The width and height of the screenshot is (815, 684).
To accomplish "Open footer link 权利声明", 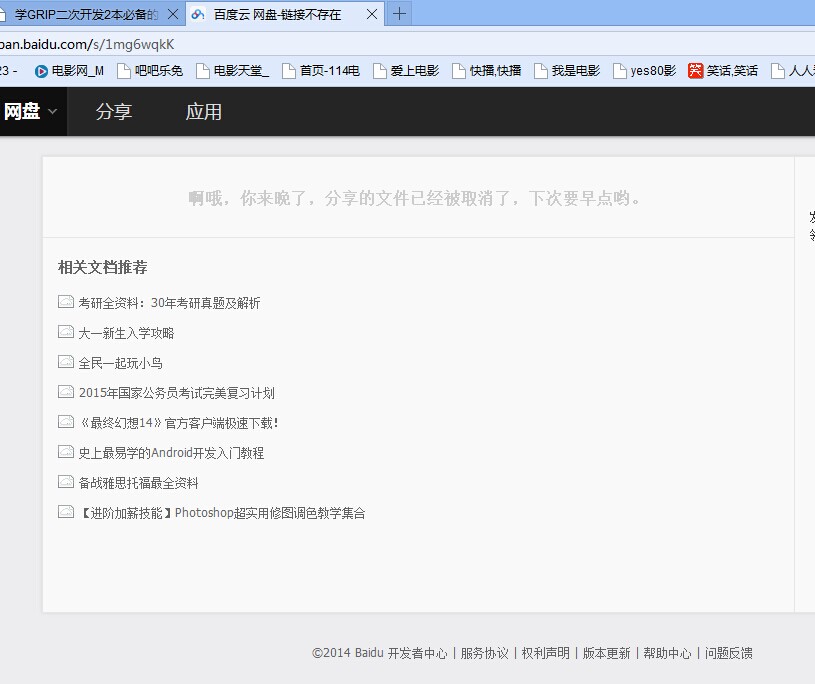I will [545, 653].
